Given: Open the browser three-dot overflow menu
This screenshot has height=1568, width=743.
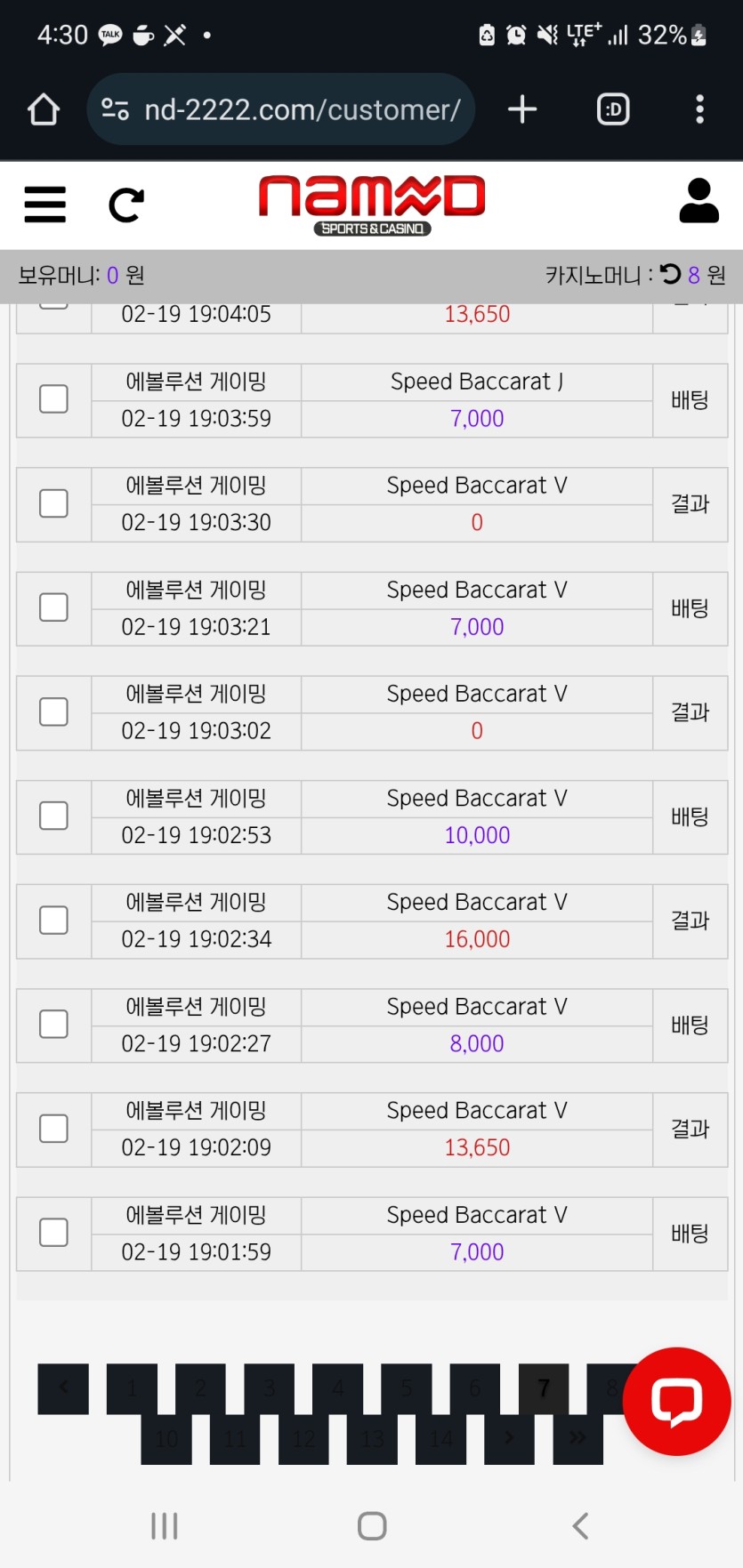Looking at the screenshot, I should click(699, 109).
